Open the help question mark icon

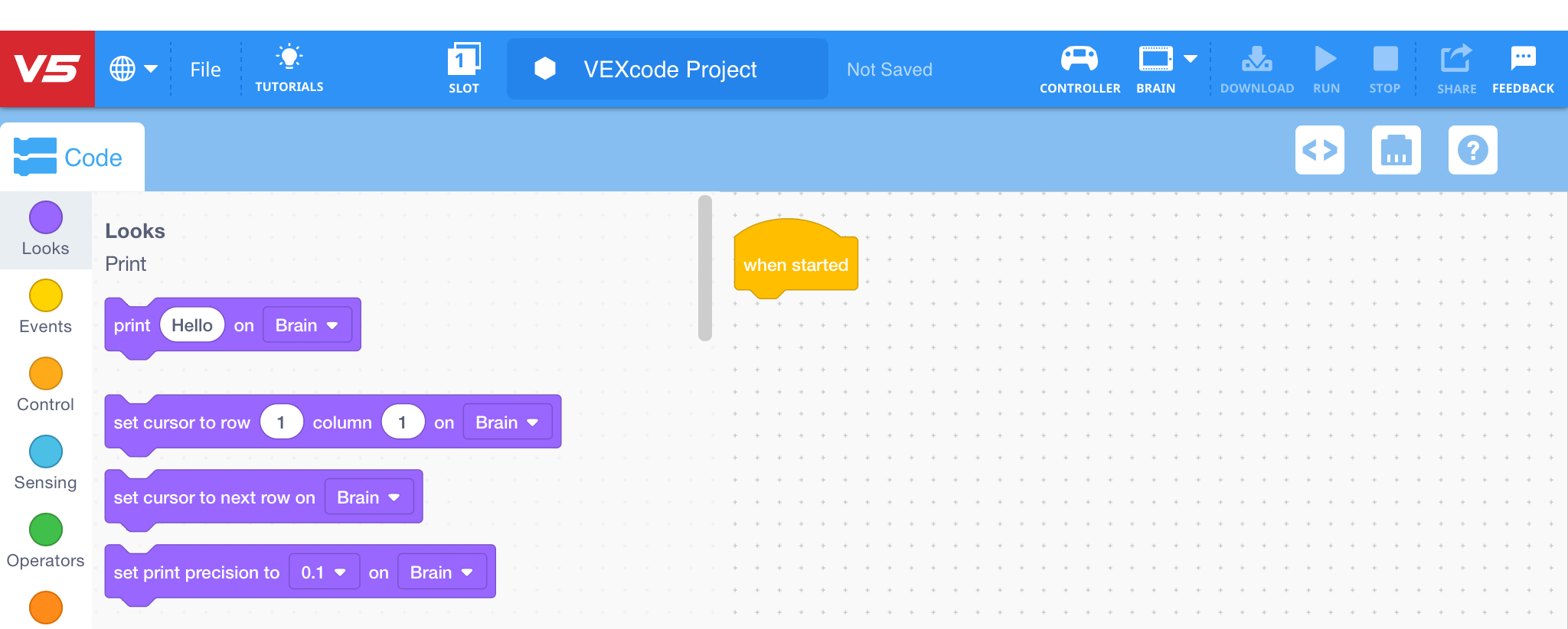1472,150
